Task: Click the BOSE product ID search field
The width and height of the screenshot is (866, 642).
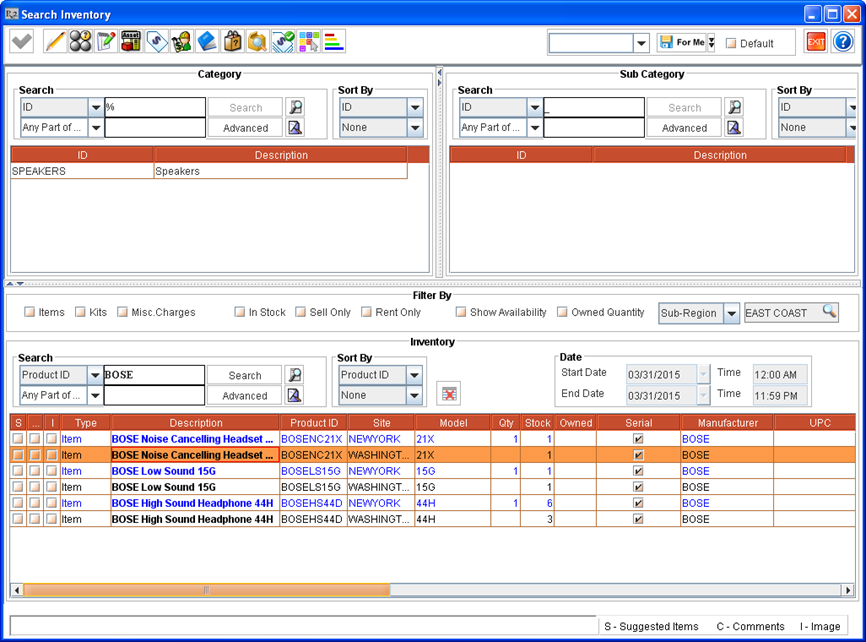Action: coord(154,375)
